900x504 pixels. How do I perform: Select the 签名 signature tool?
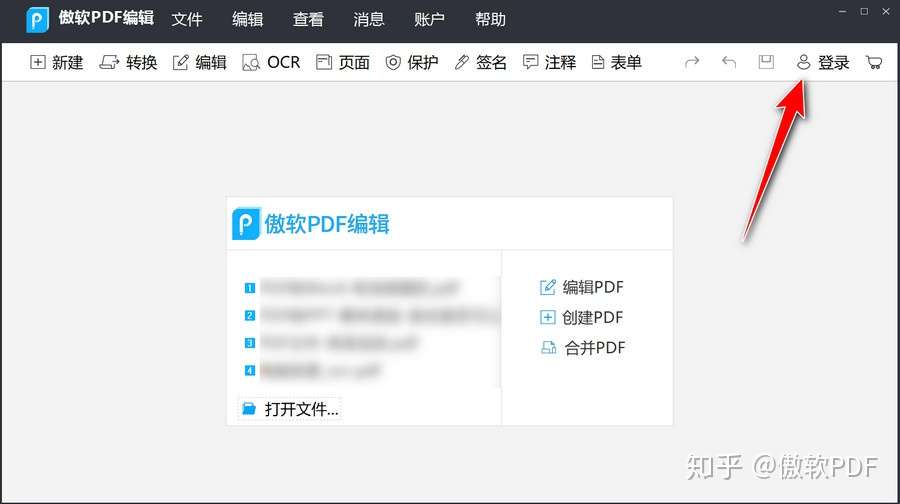pos(480,62)
